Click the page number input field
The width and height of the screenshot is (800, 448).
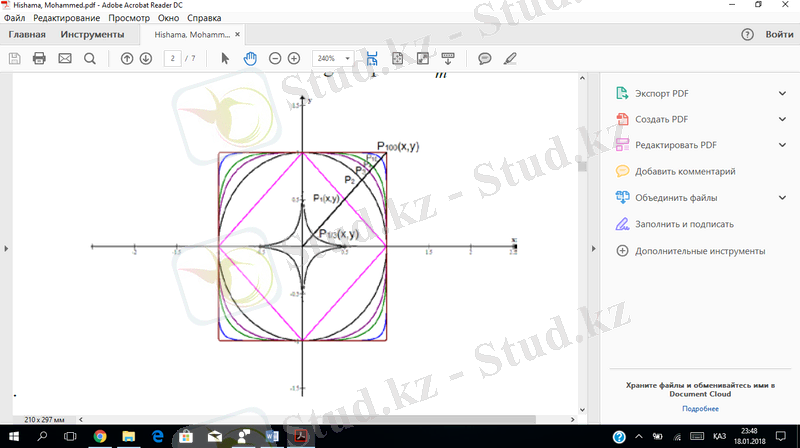point(174,58)
